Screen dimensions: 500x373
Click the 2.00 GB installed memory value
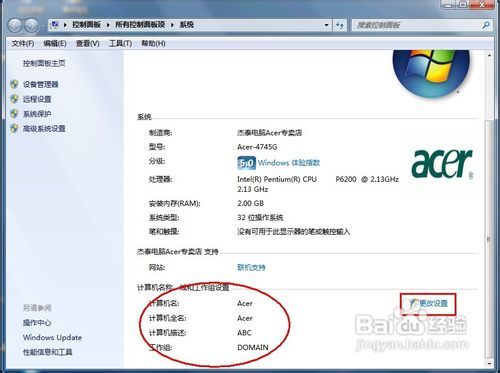pyautogui.click(x=250, y=203)
